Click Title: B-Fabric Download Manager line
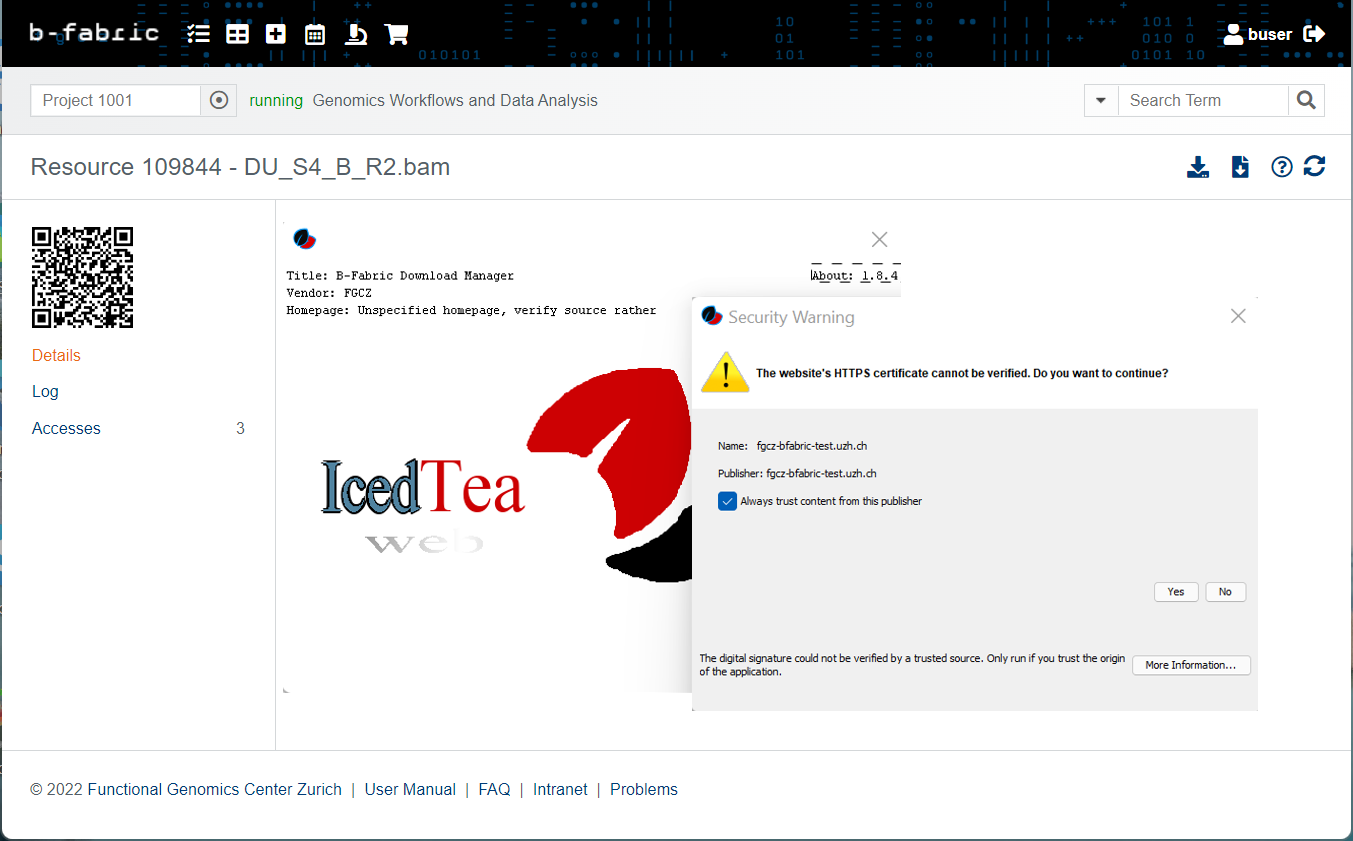Image resolution: width=1353 pixels, height=841 pixels. [400, 276]
